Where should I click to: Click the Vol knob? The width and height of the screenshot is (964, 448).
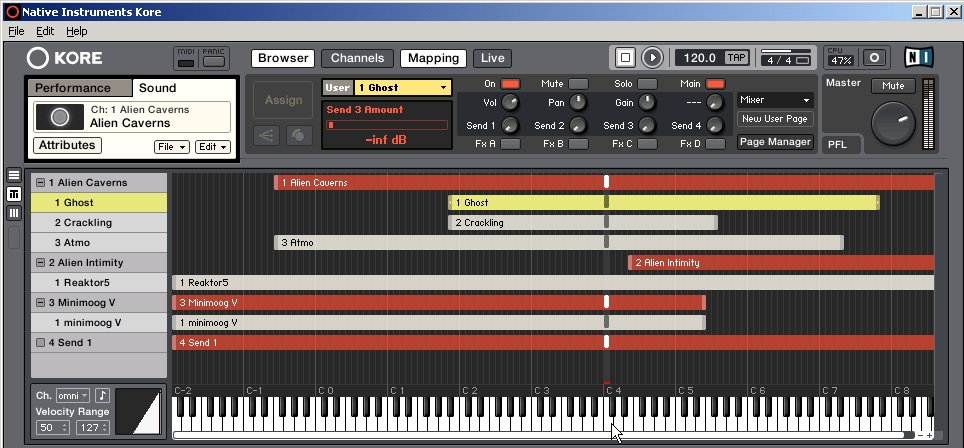click(510, 102)
